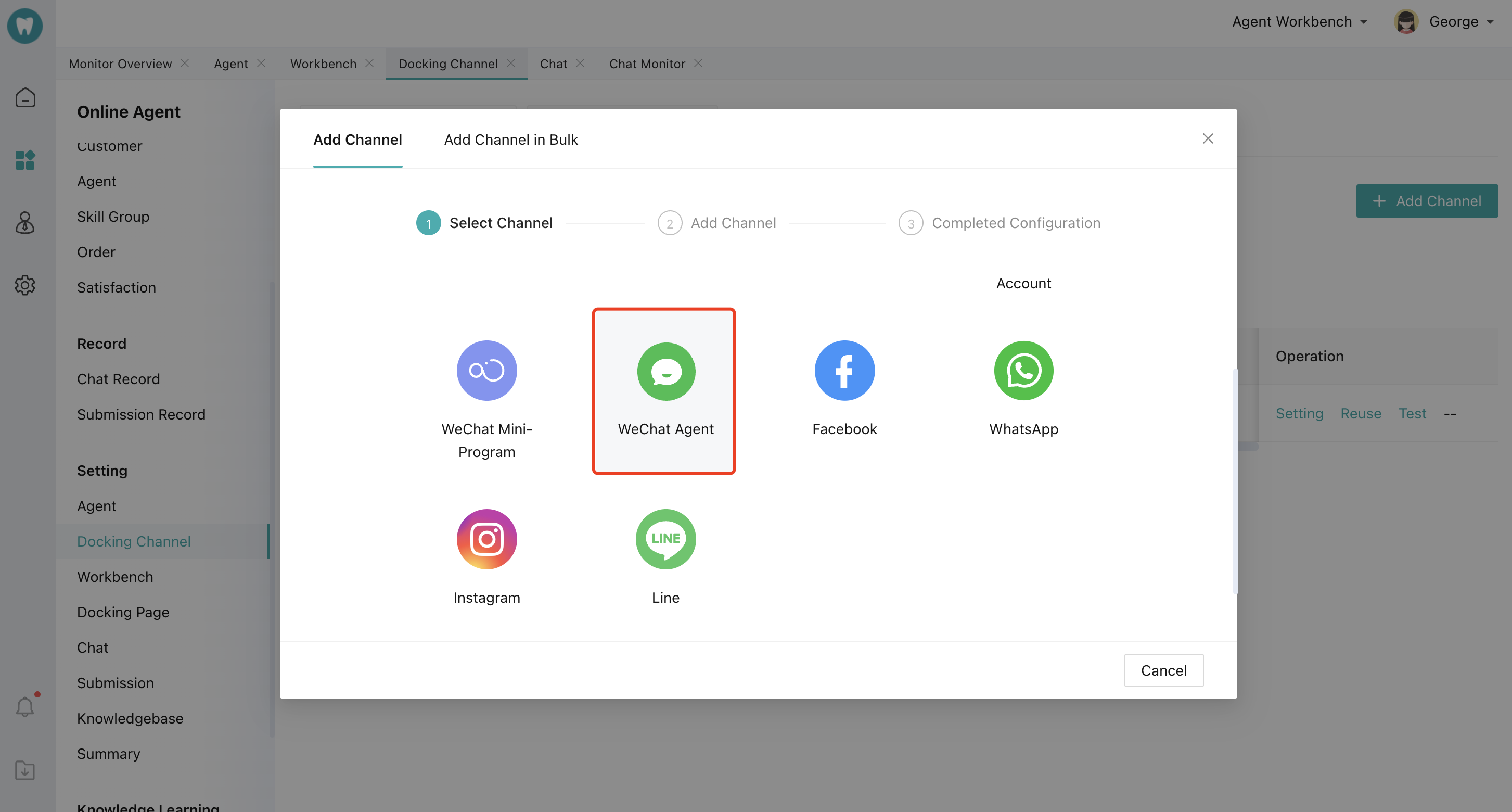This screenshot has height=812, width=1512.
Task: Close the Docking Channel tab
Action: point(510,63)
